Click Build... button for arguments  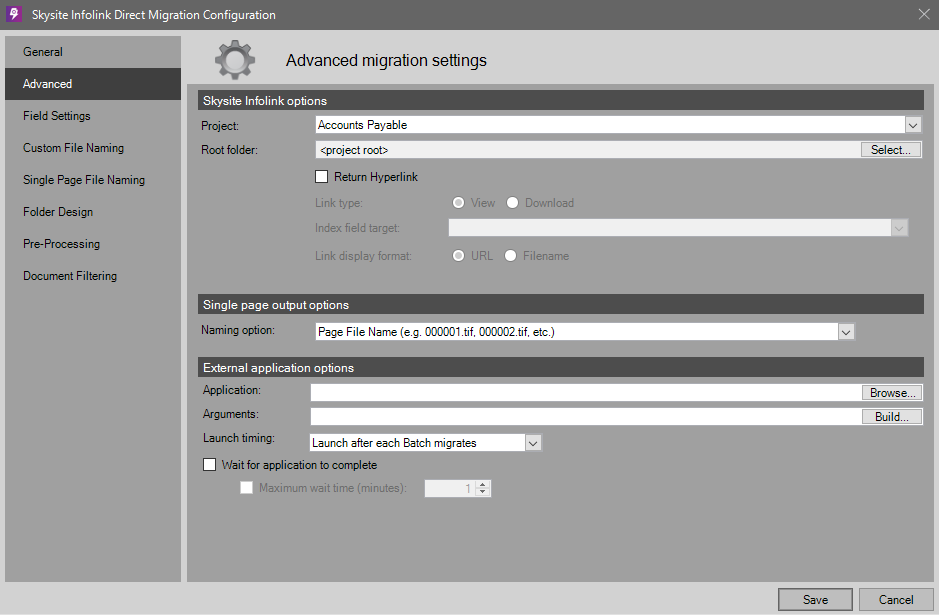pyautogui.click(x=892, y=417)
